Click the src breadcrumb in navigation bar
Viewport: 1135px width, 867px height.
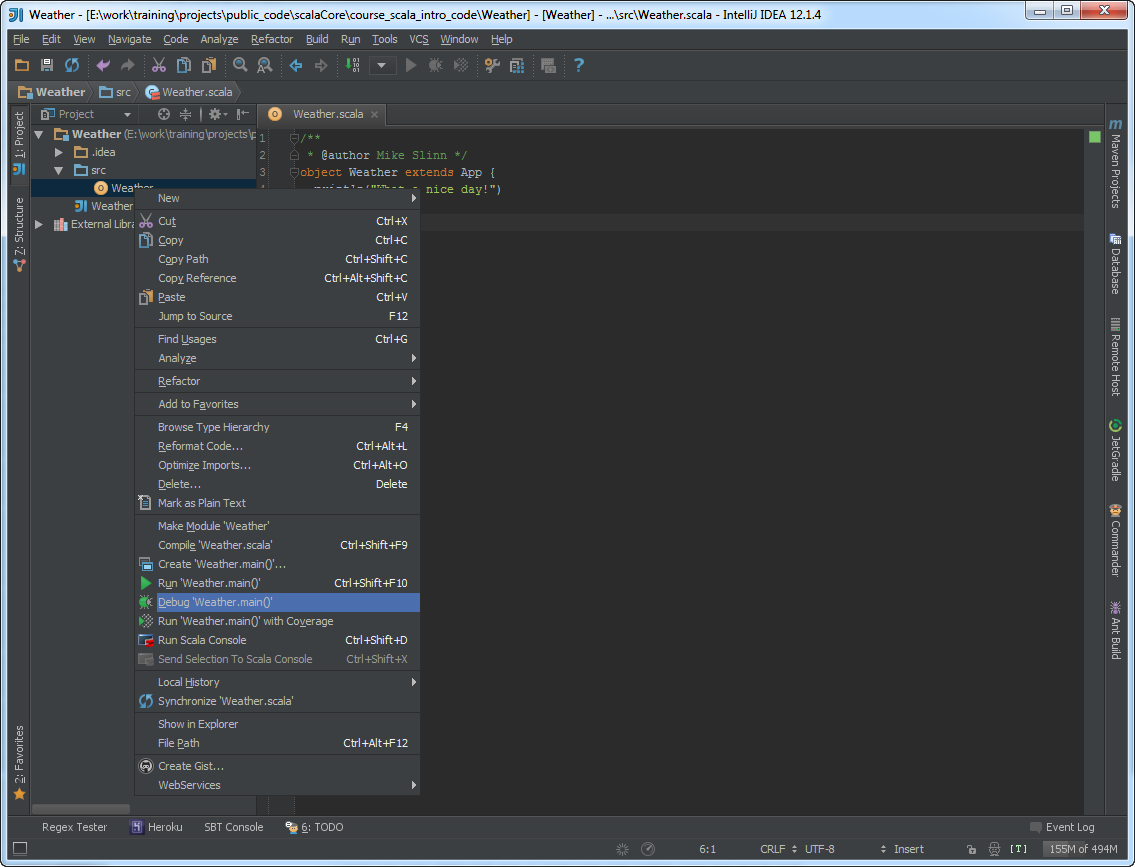[x=116, y=92]
